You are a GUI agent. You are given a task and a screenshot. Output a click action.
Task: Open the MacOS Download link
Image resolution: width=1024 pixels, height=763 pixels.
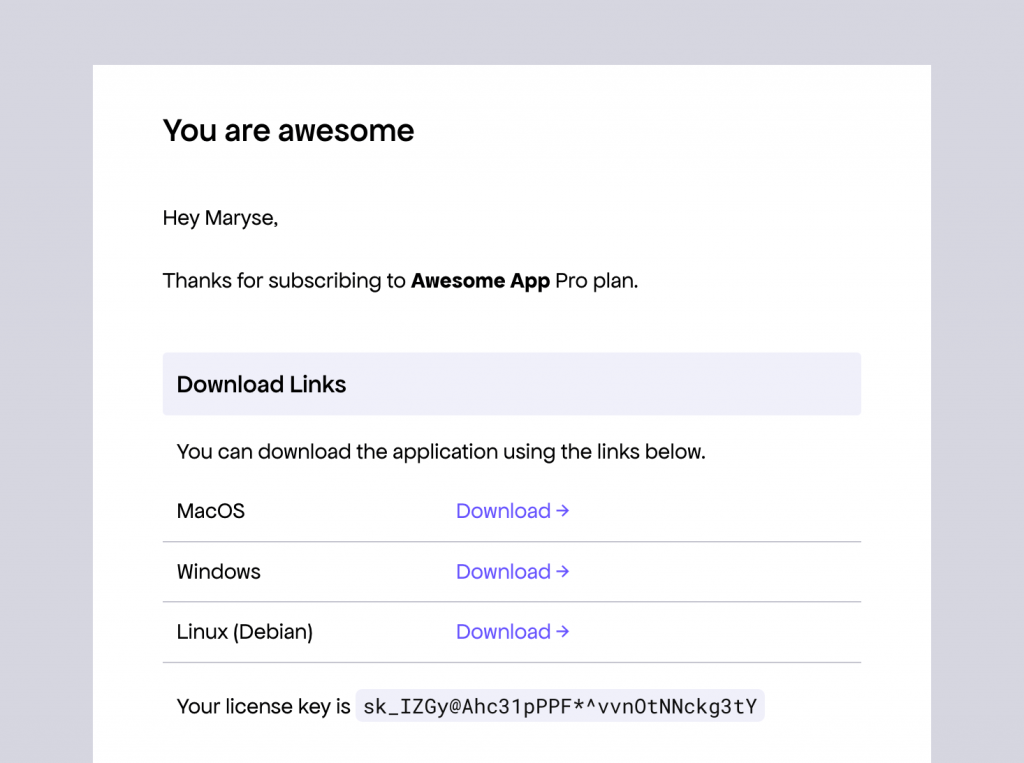point(504,511)
